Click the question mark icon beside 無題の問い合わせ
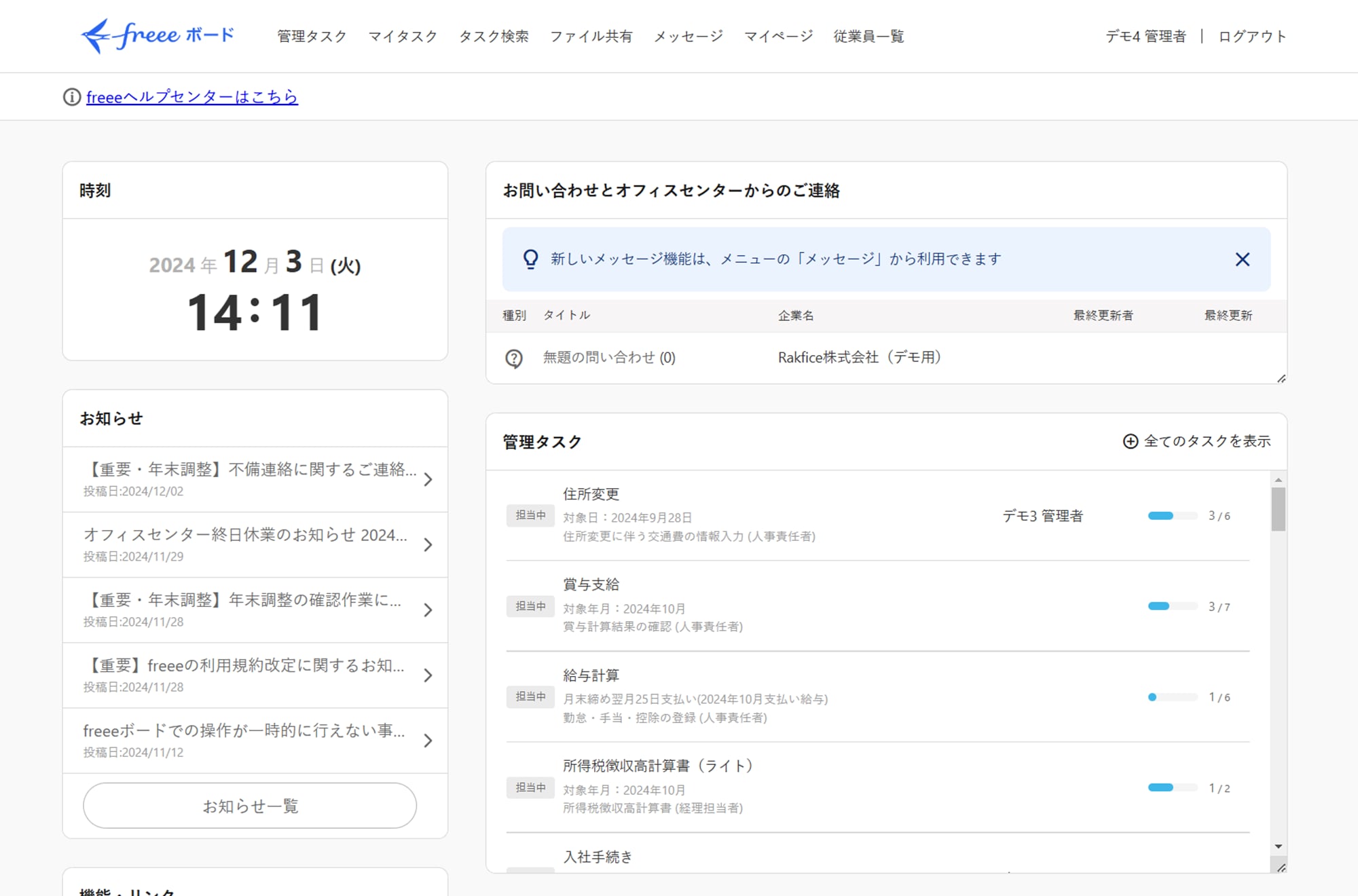Viewport: 1358px width, 896px height. (x=515, y=357)
